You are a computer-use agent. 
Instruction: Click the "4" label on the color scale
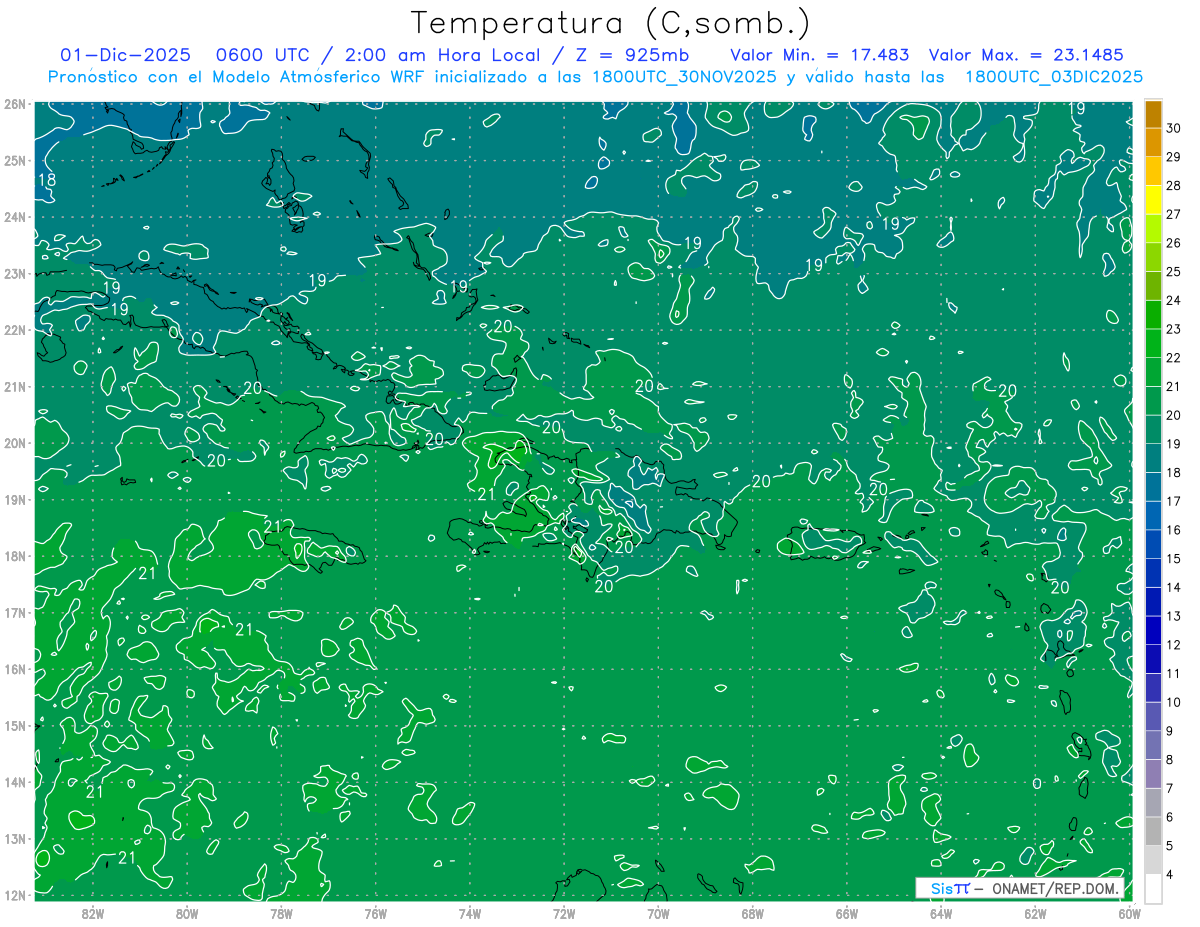pyautogui.click(x=1170, y=873)
